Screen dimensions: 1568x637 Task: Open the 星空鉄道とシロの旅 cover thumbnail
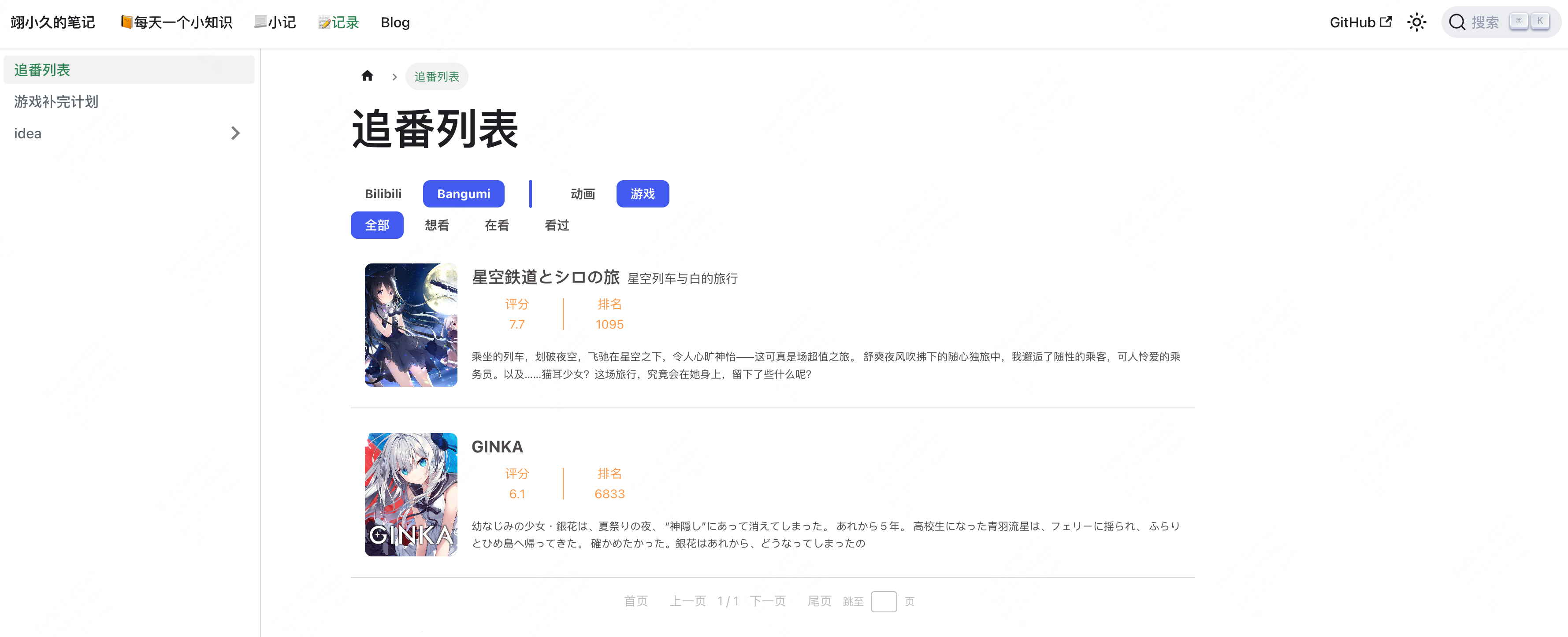click(x=411, y=325)
